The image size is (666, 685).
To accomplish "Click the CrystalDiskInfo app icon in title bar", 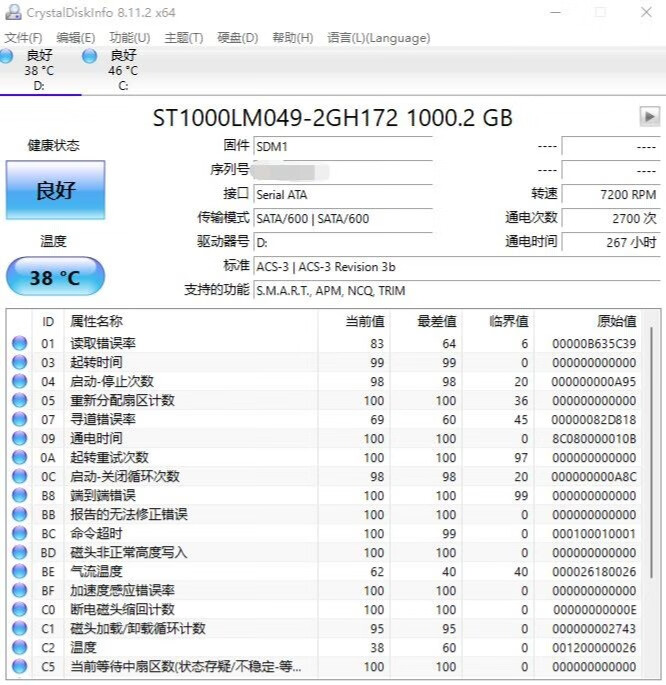I will [13, 12].
